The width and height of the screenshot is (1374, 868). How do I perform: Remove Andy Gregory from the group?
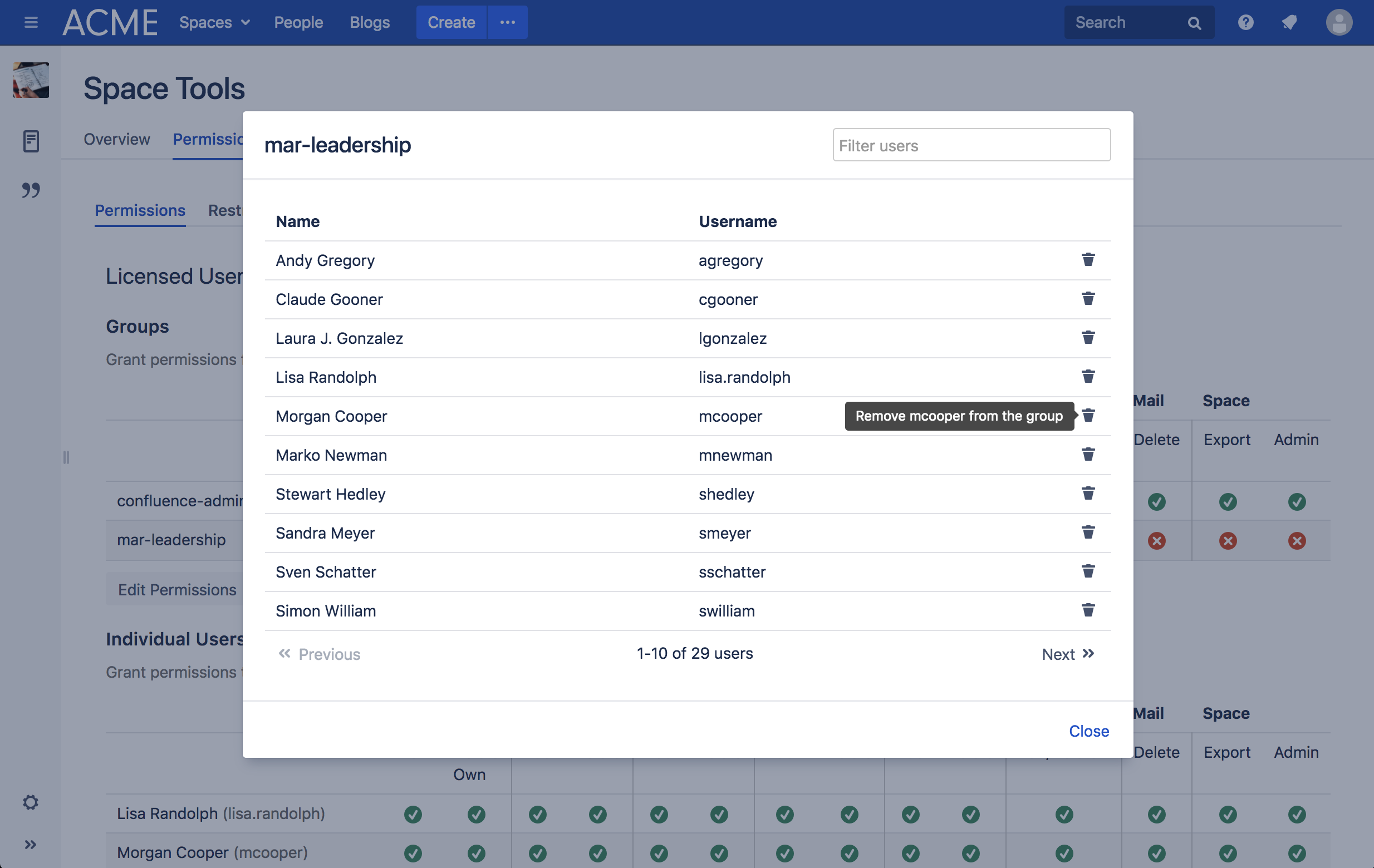coord(1087,260)
